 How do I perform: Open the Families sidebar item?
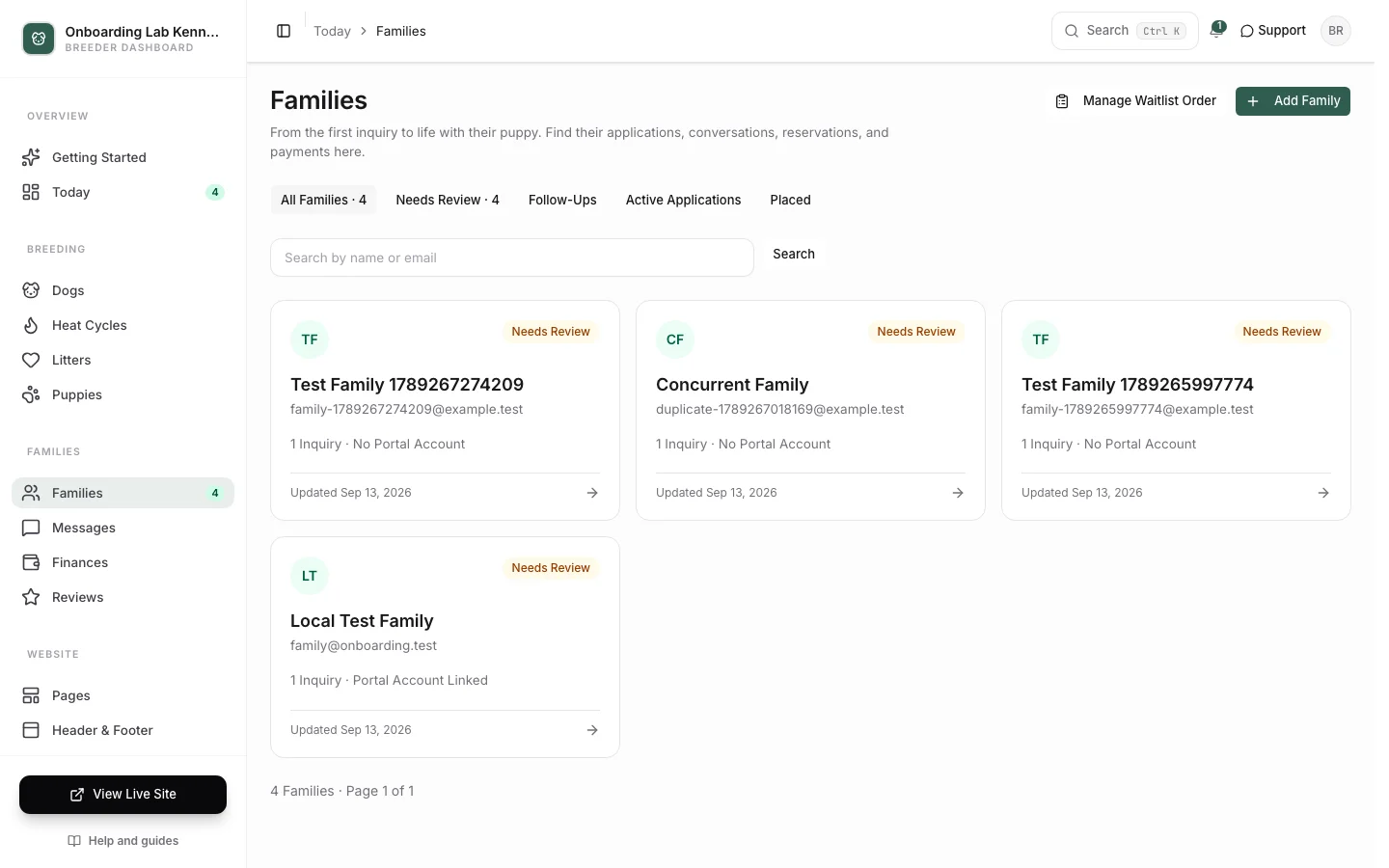pyautogui.click(x=123, y=493)
